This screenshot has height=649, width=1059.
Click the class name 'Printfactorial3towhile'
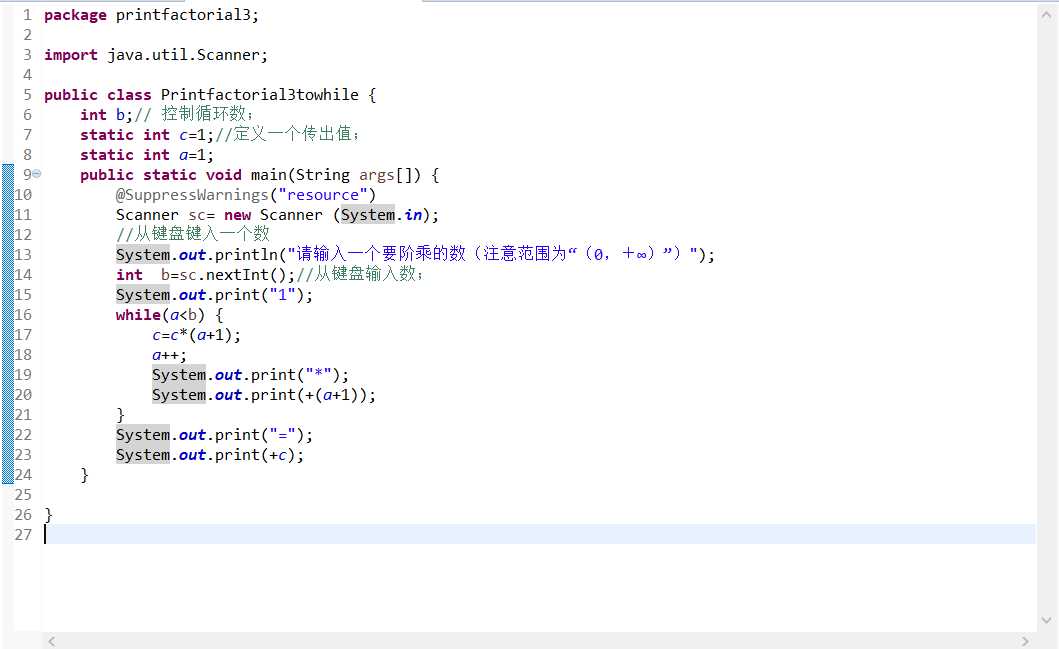coord(259,95)
